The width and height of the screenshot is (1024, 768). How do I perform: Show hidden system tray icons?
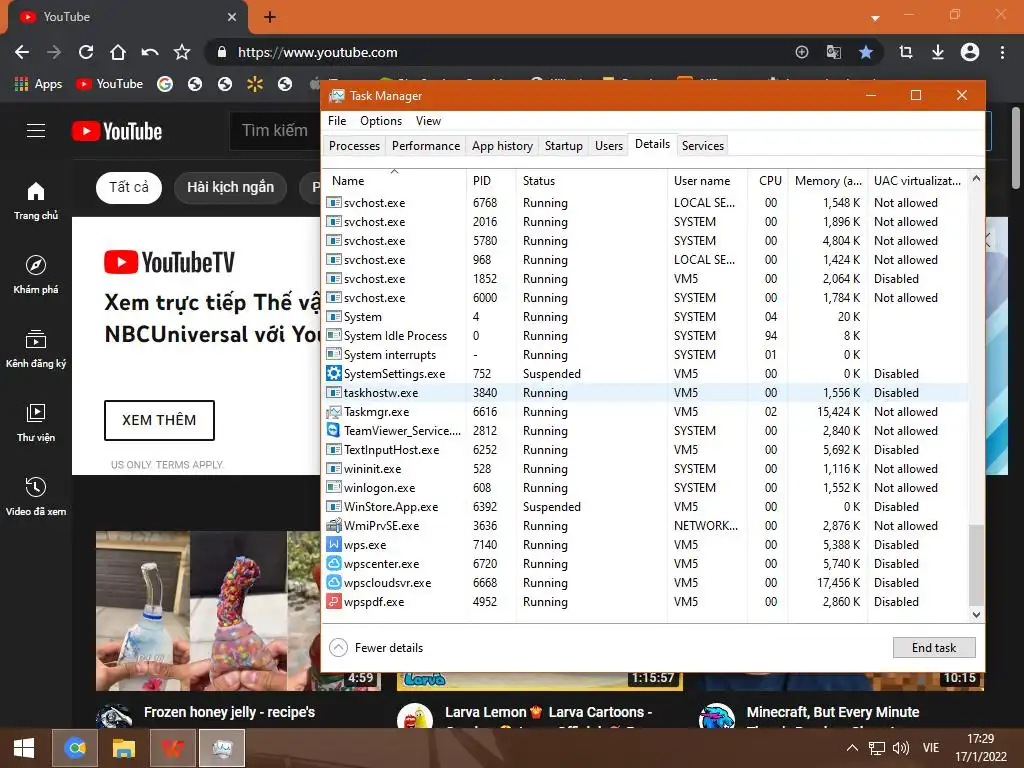coord(852,748)
